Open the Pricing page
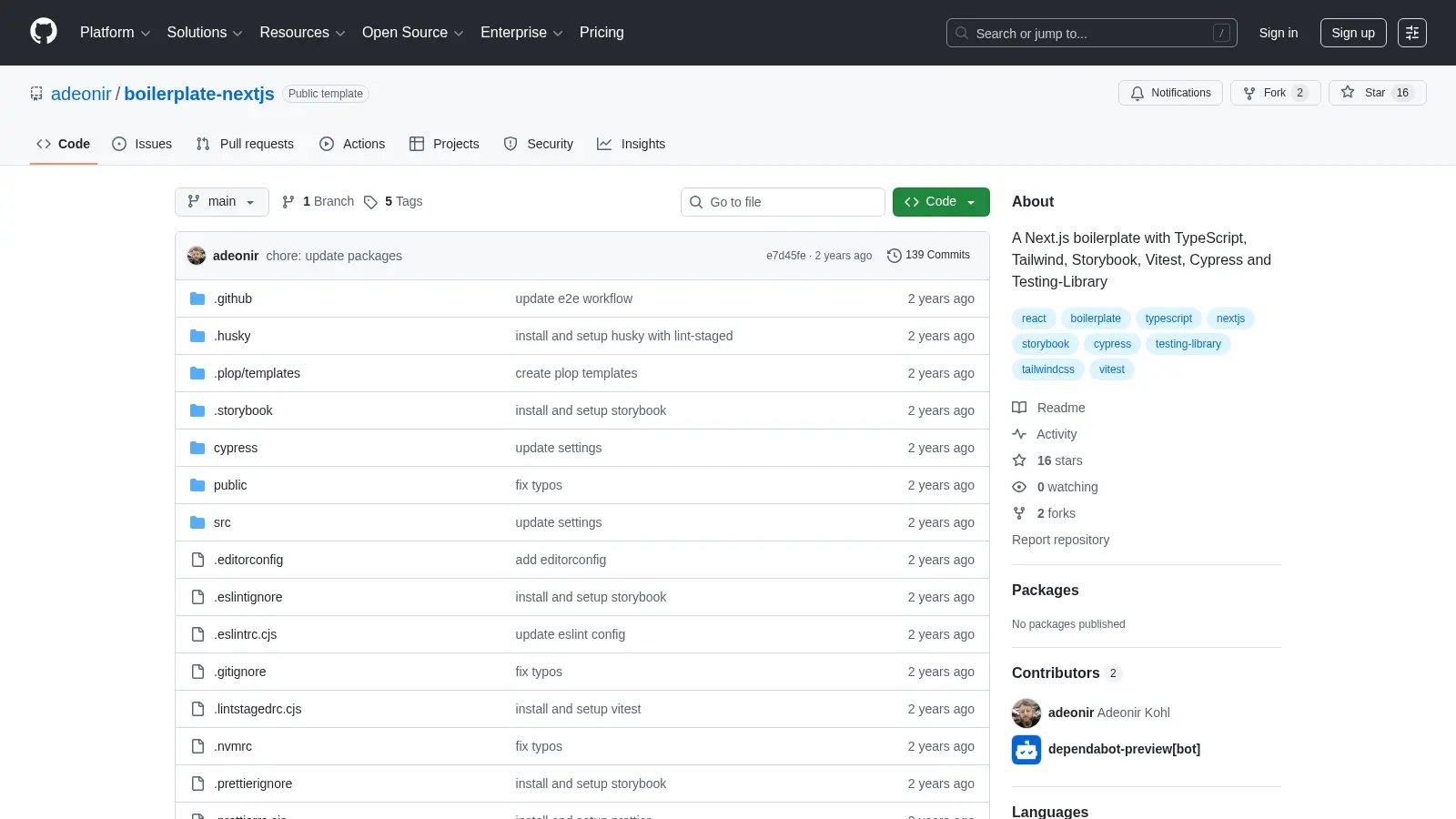Screen dimensions: 1456x819 coord(602,33)
